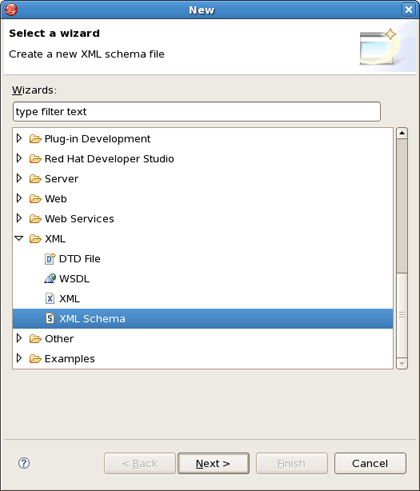Expand the Server category
Image resolution: width=420 pixels, height=491 pixels.
[x=19, y=178]
